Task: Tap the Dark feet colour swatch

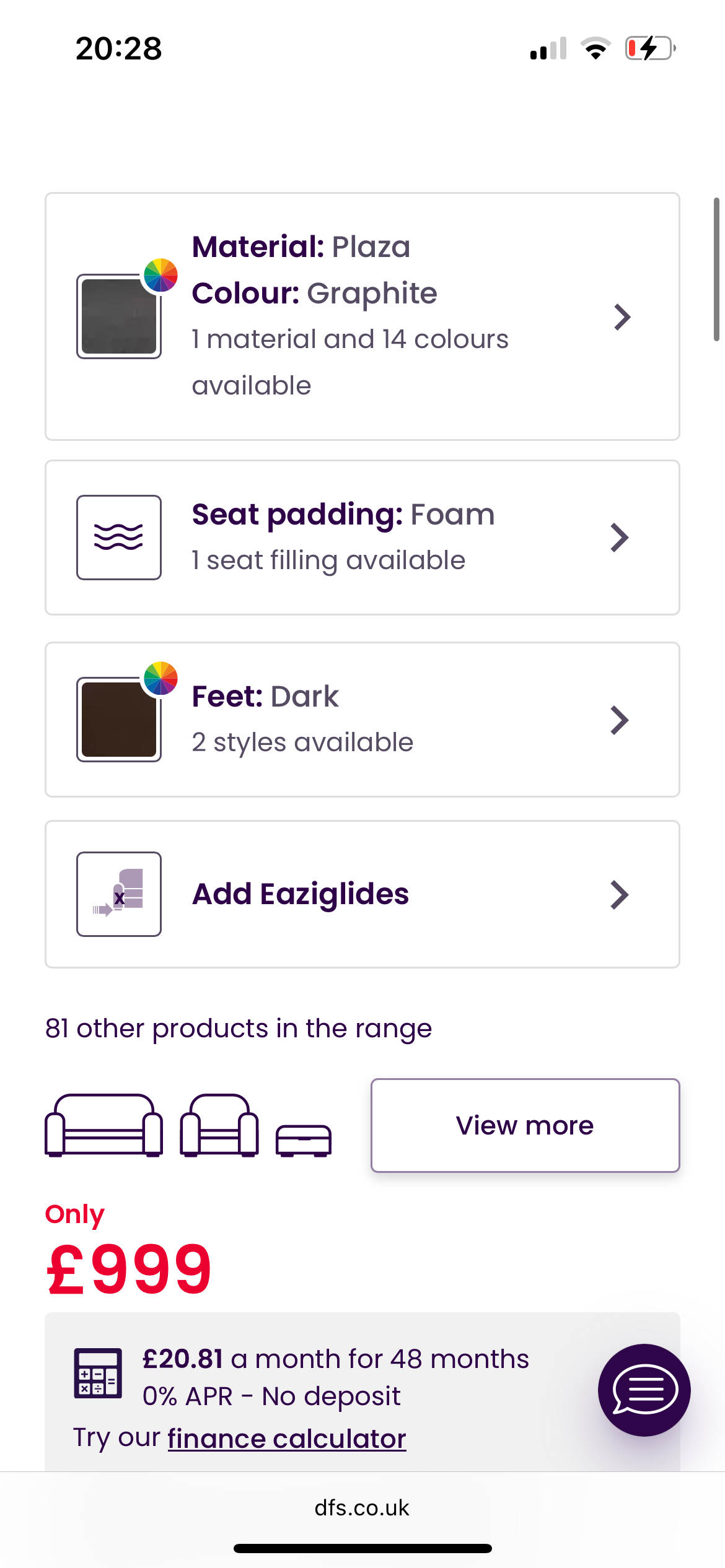Action: click(x=119, y=720)
